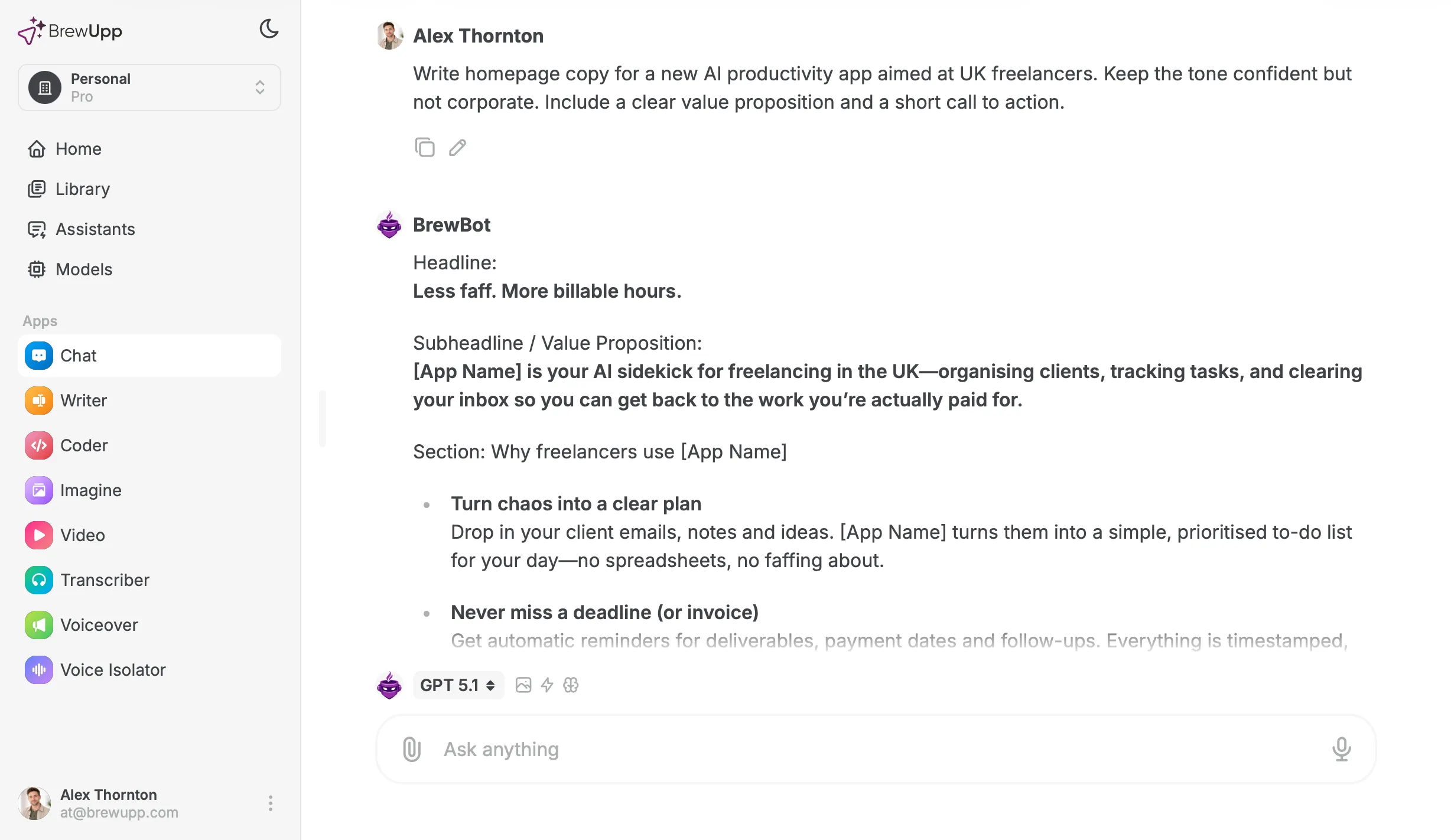This screenshot has height=840, width=1451.
Task: Open the GPT 5.1 model selector
Action: coord(458,685)
